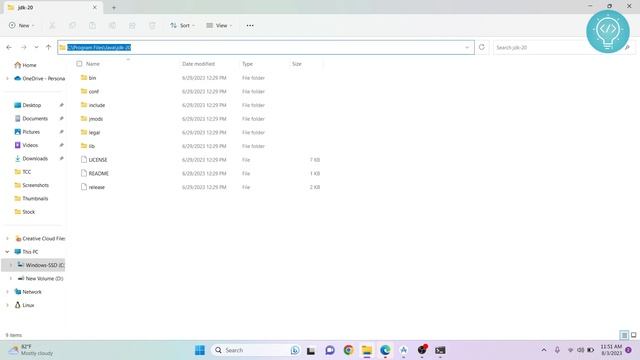Viewport: 640px width, 360px height.
Task: Add a new tab with plus
Action: 114,7
